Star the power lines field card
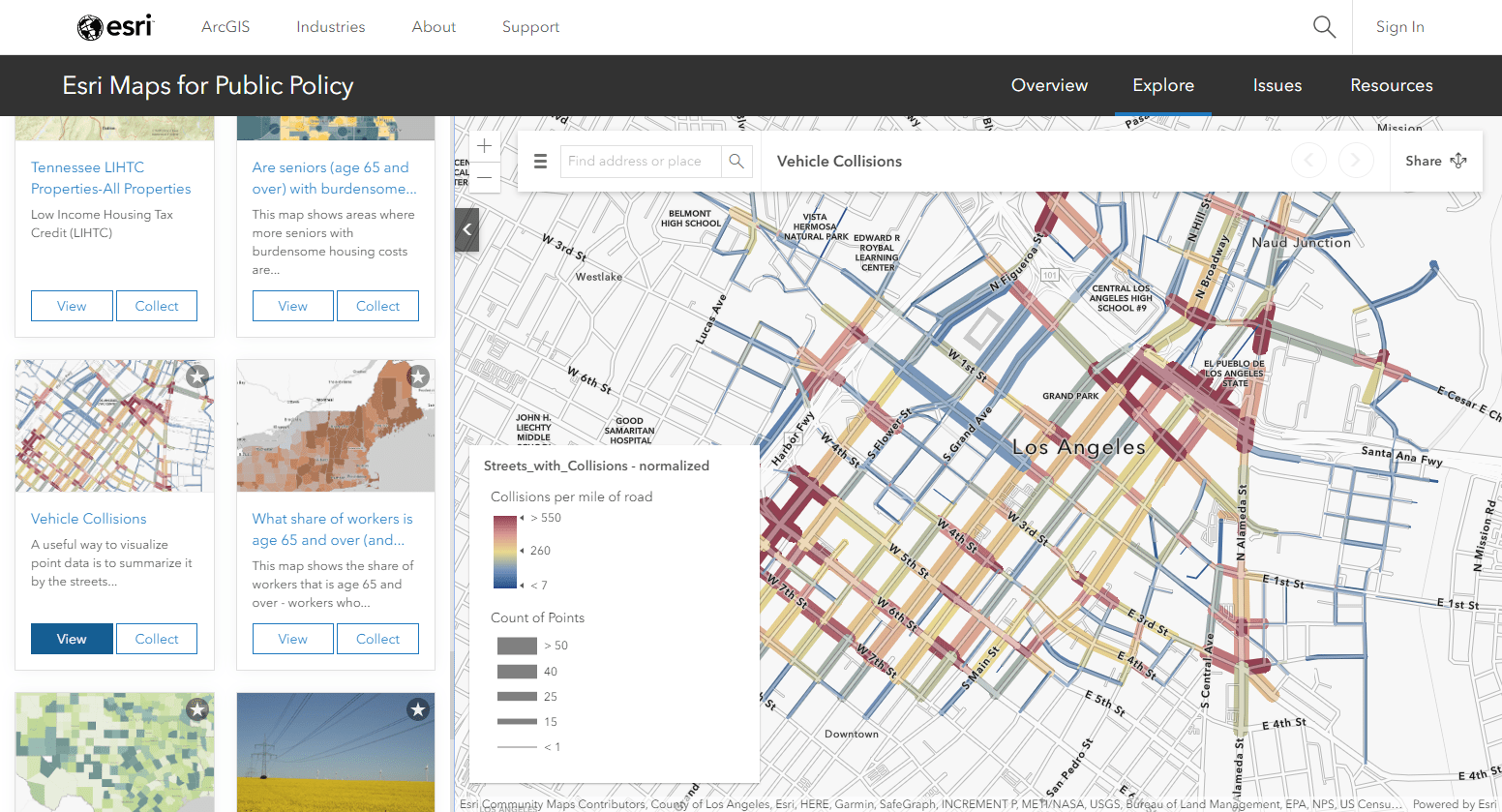This screenshot has height=812, width=1502. [418, 709]
